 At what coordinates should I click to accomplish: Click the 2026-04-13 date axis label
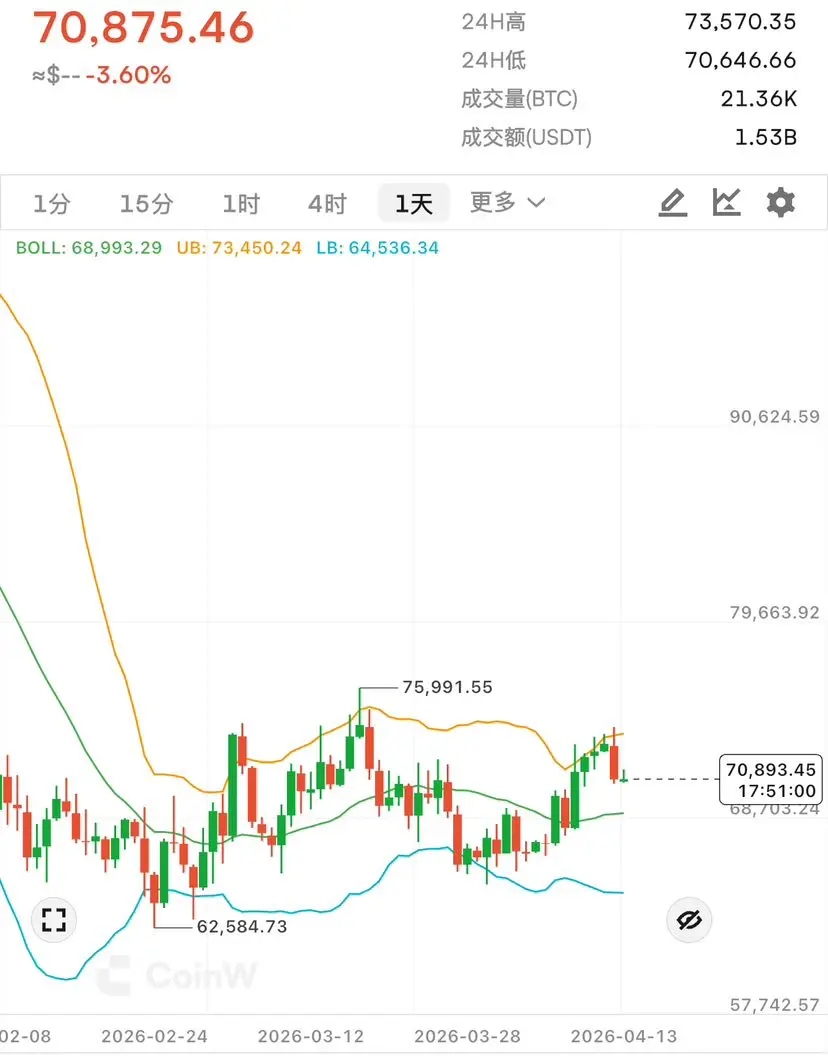pyautogui.click(x=623, y=1036)
